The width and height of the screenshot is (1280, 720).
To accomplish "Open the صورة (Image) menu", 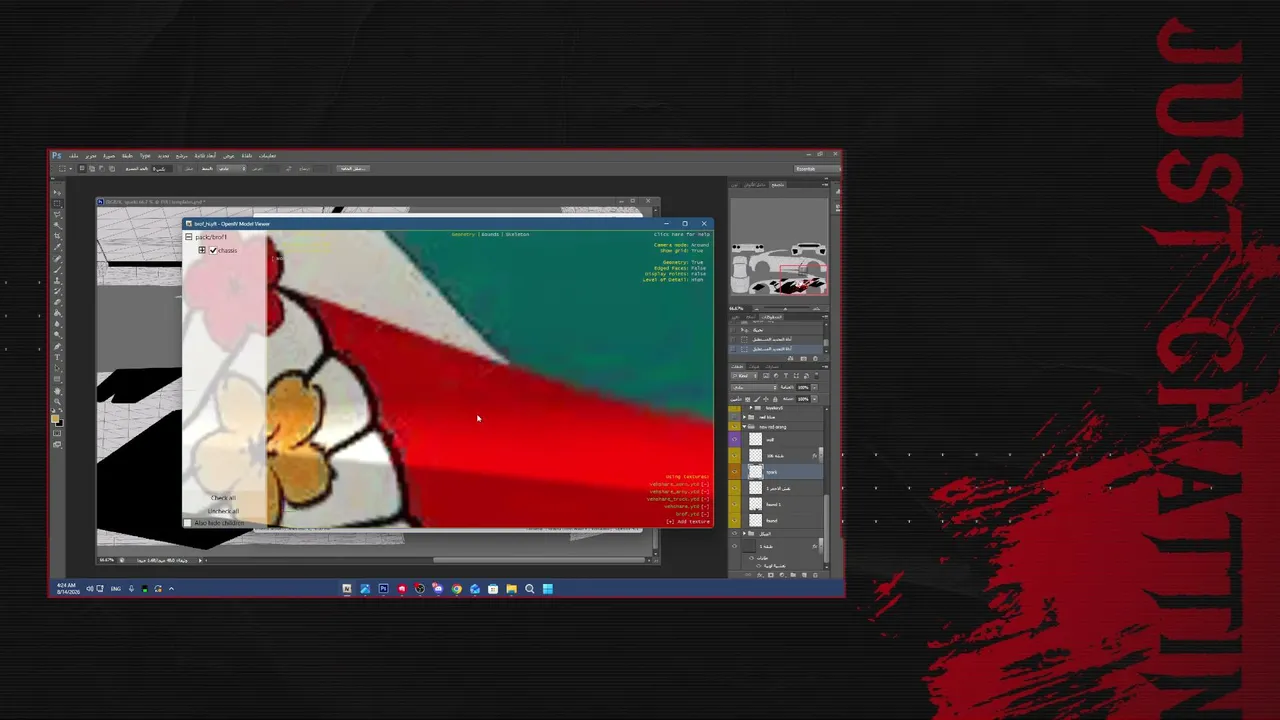I will (109, 156).
